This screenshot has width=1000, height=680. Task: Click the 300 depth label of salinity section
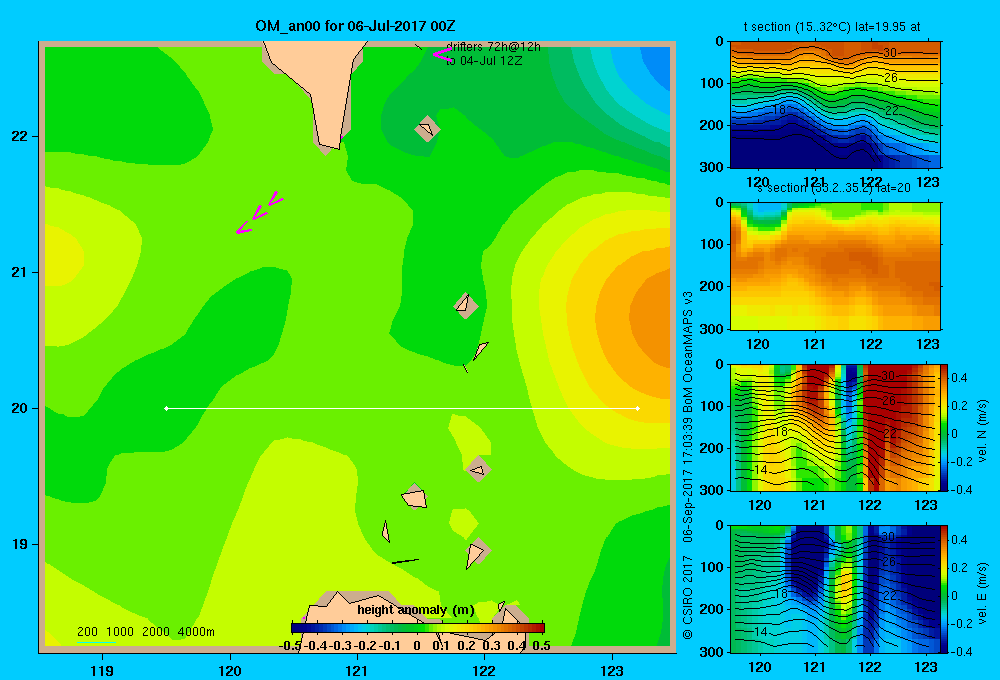pyautogui.click(x=713, y=329)
